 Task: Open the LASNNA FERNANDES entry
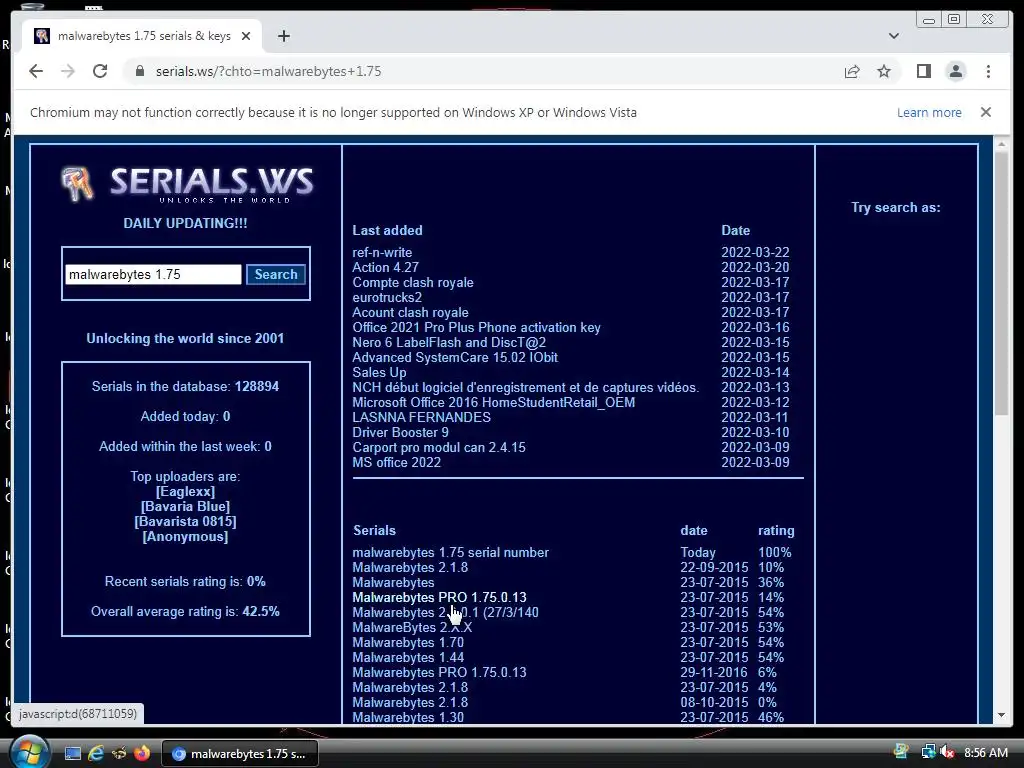[421, 417]
